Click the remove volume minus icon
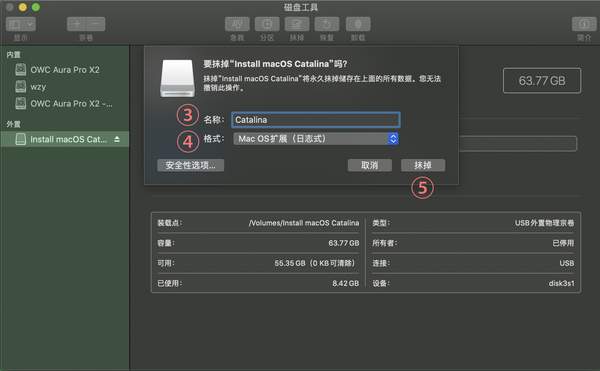 96,24
